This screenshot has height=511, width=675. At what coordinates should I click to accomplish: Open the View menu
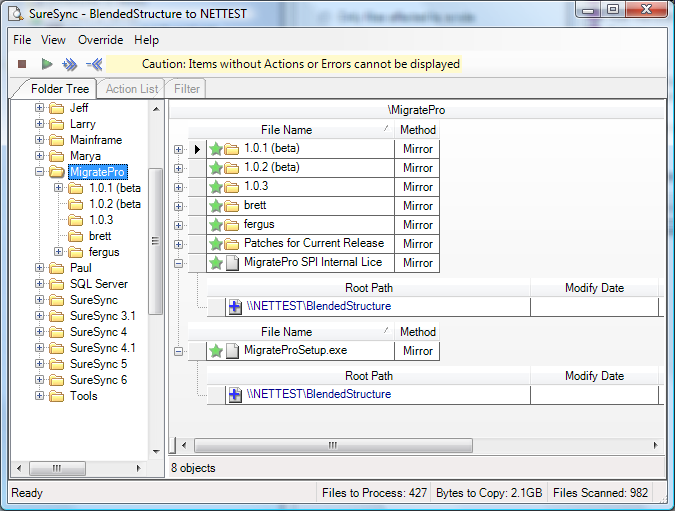[x=53, y=40]
